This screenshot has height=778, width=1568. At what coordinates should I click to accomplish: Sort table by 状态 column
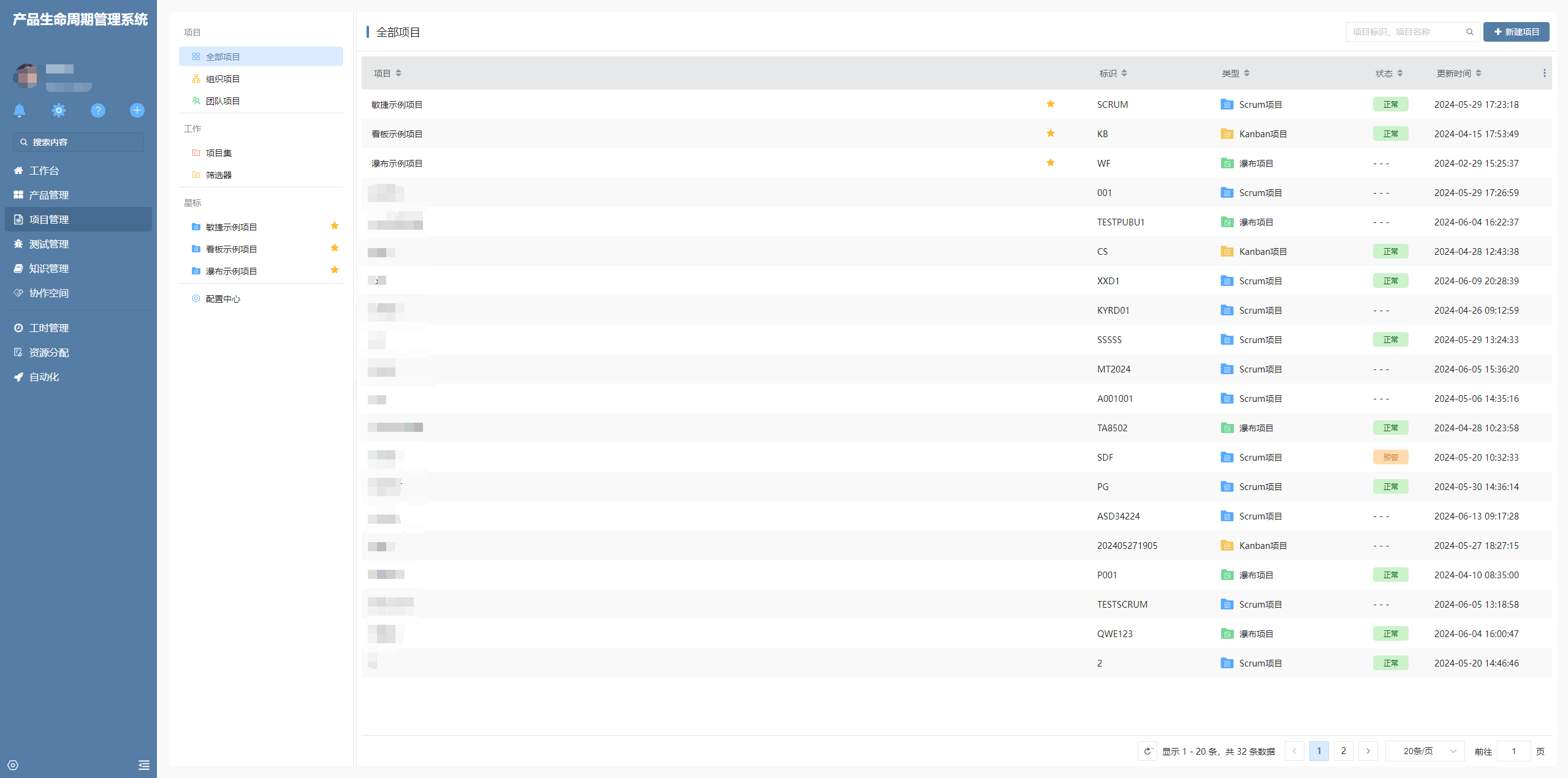1389,73
